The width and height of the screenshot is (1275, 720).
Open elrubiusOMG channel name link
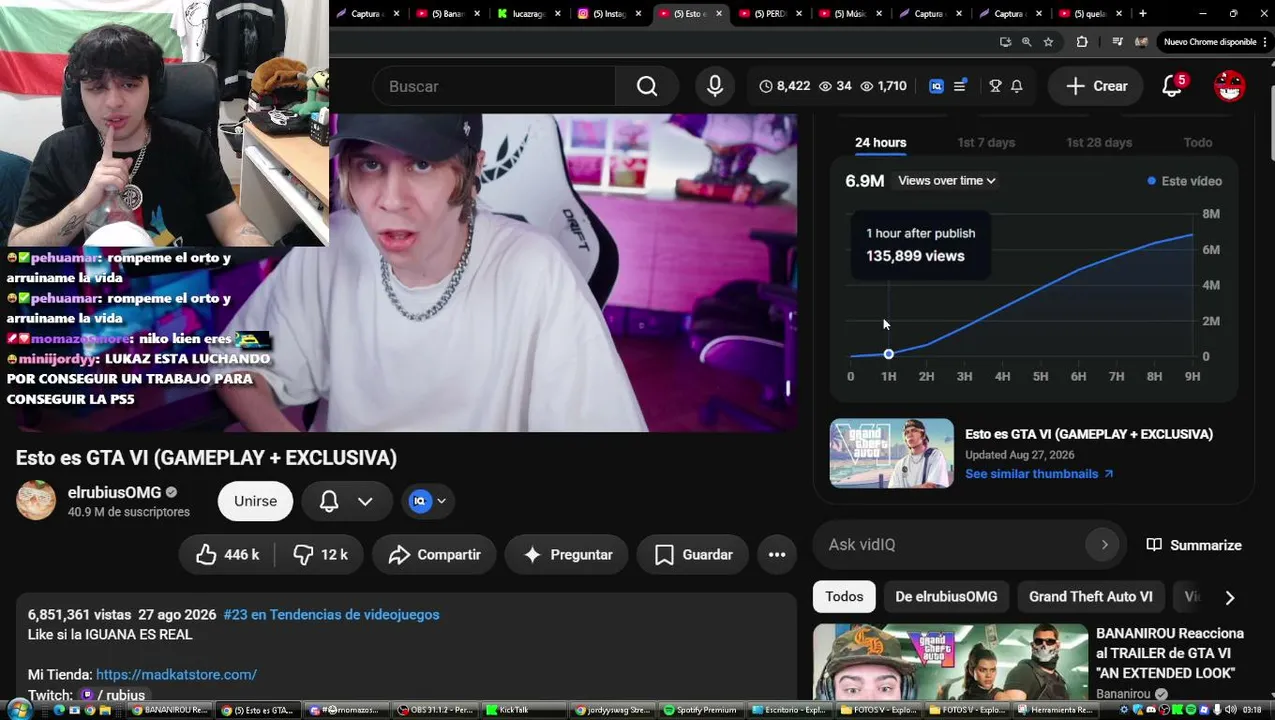(114, 492)
